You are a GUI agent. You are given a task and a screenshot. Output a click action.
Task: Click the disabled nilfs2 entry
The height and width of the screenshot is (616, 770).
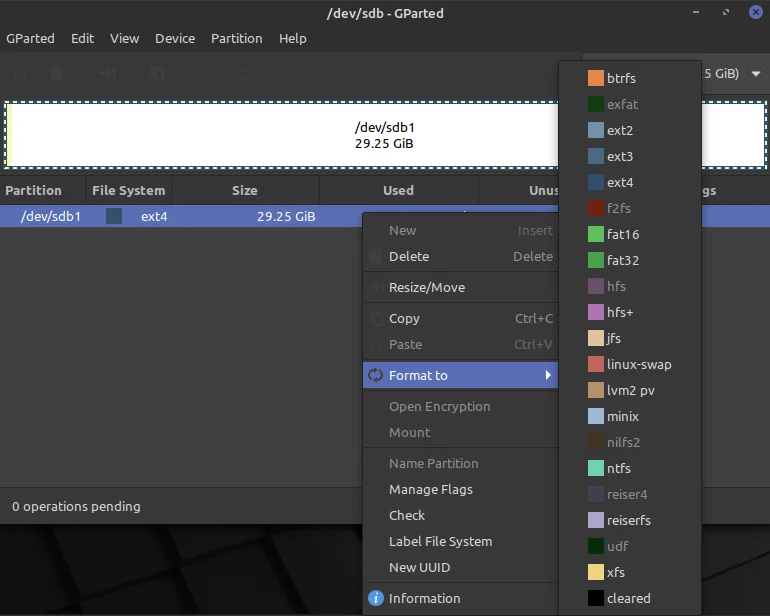[630, 442]
